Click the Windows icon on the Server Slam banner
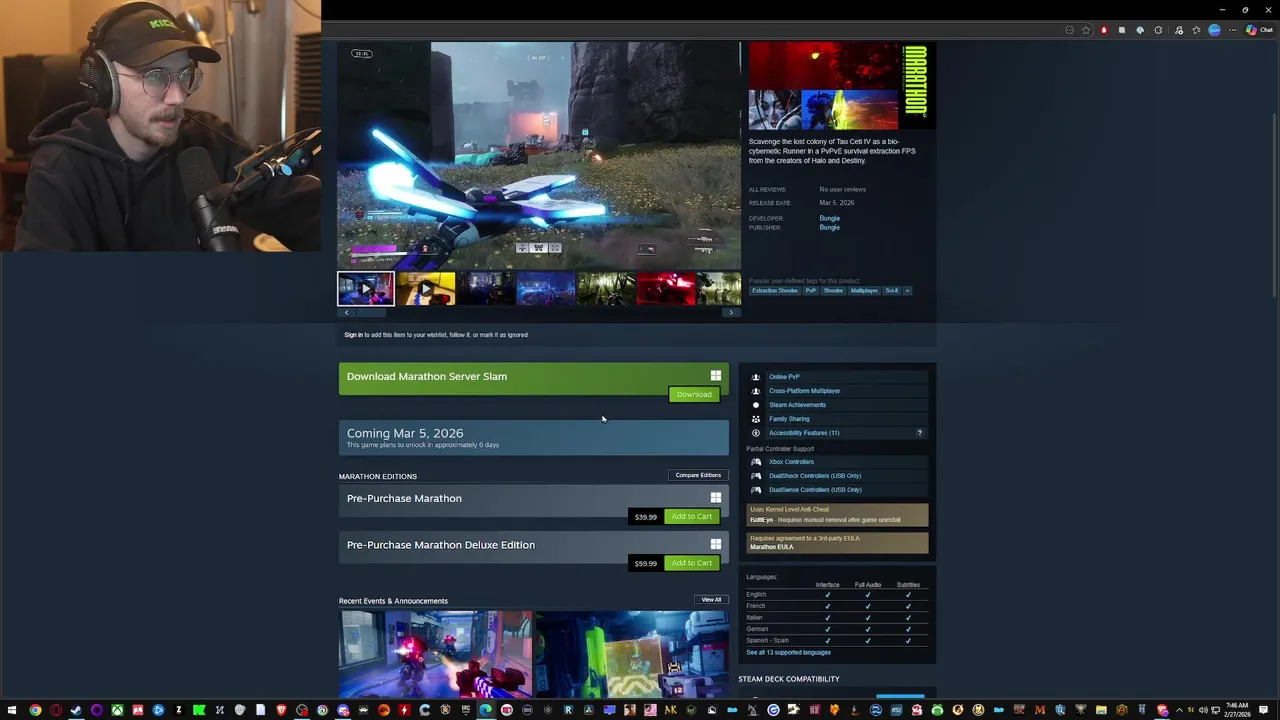 click(715, 376)
